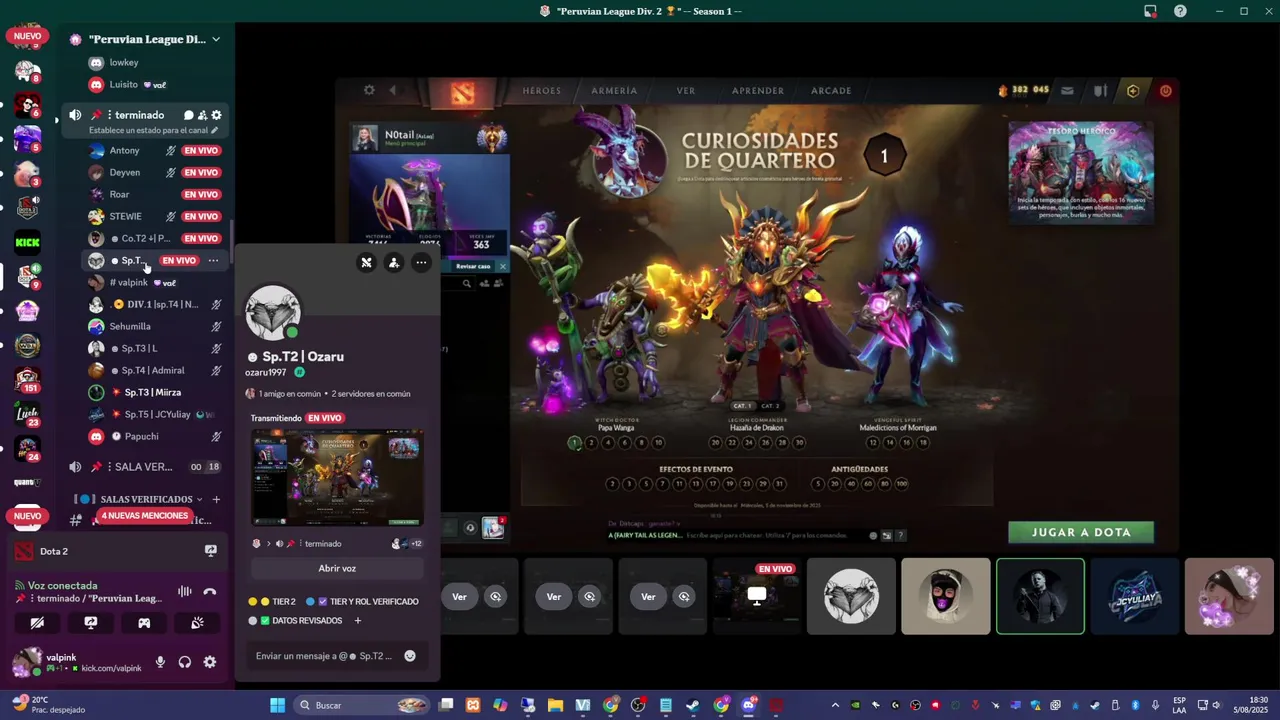Open Steam from the Windows taskbar
This screenshot has width=1280, height=720.
click(x=692, y=705)
